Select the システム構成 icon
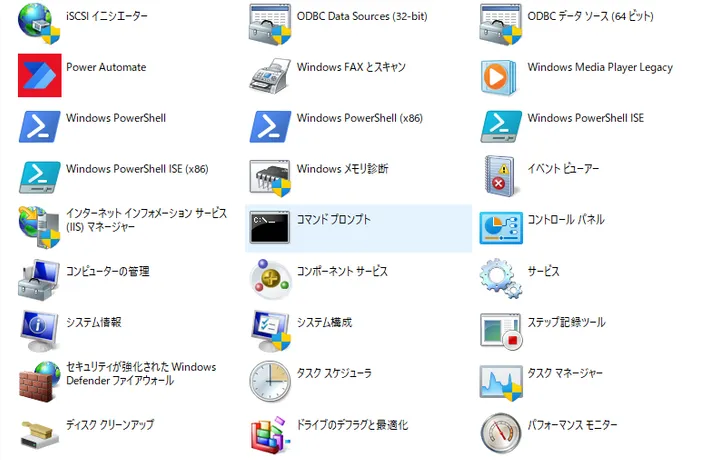This screenshot has height=467, width=720. pyautogui.click(x=270, y=331)
